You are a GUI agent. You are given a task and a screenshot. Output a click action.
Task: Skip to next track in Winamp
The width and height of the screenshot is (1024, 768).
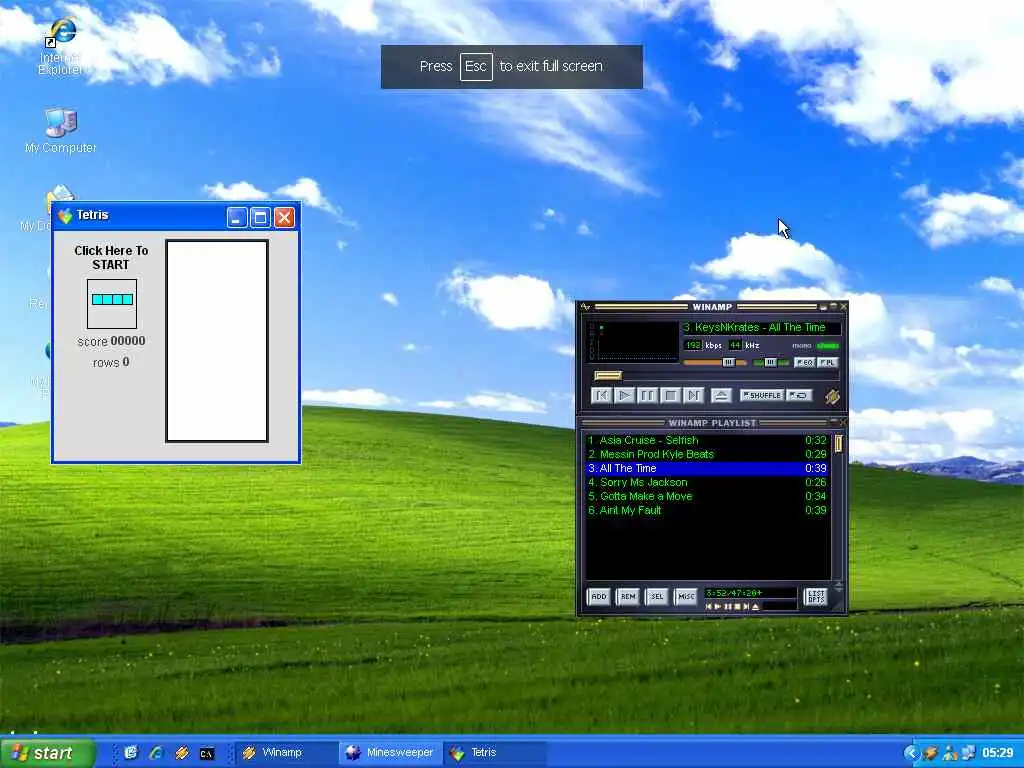[x=694, y=395]
